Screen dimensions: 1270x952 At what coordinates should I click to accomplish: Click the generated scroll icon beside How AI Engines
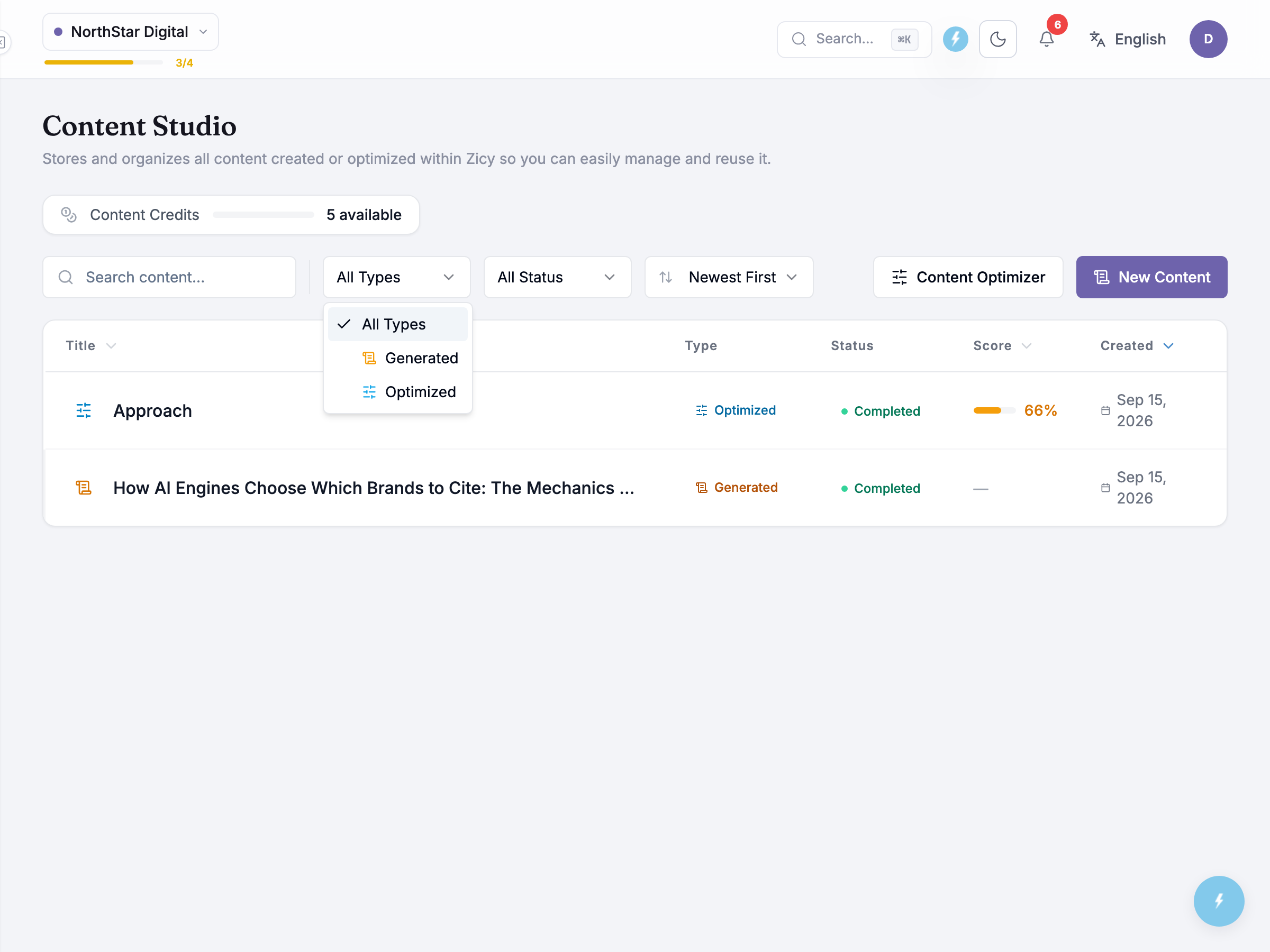[84, 488]
